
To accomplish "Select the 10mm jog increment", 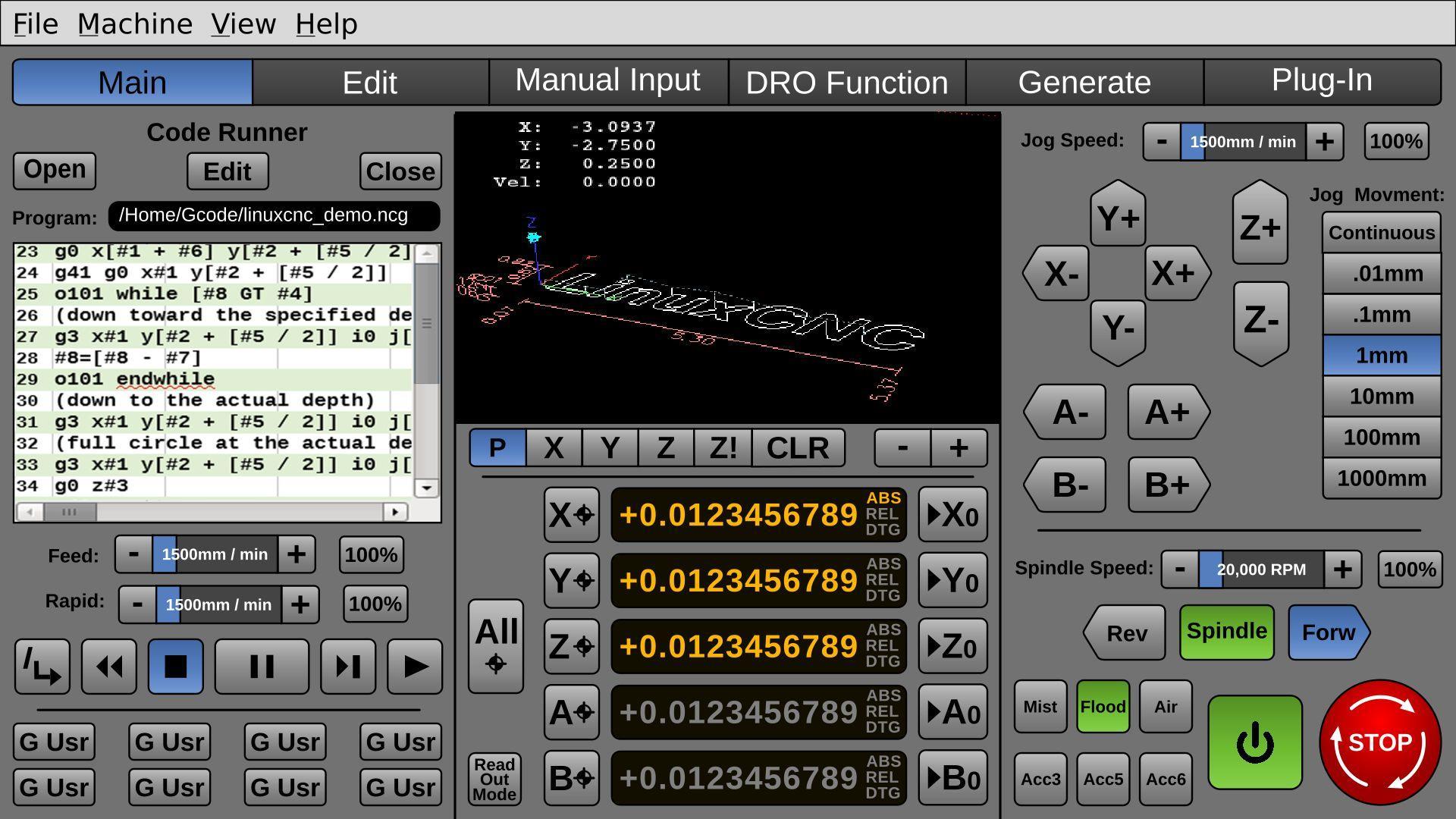I will click(1380, 396).
